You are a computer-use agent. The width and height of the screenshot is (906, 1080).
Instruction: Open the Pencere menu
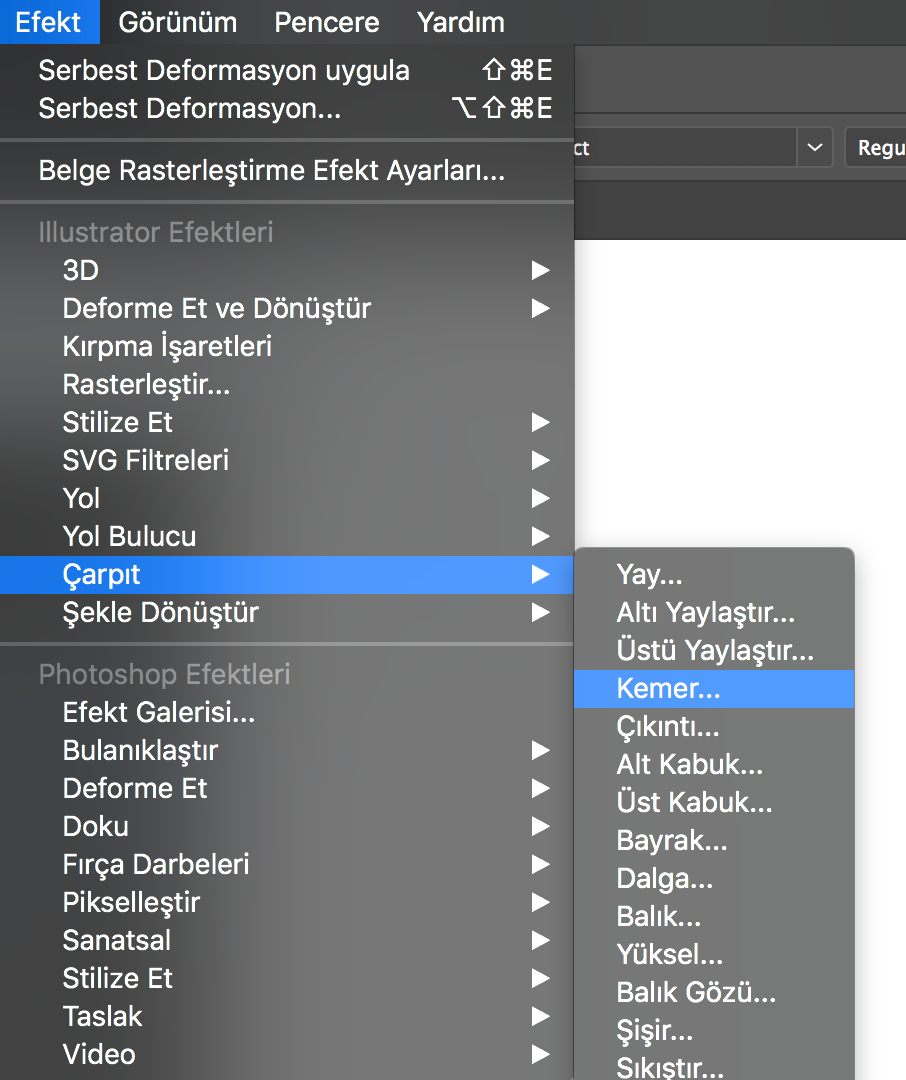click(327, 22)
